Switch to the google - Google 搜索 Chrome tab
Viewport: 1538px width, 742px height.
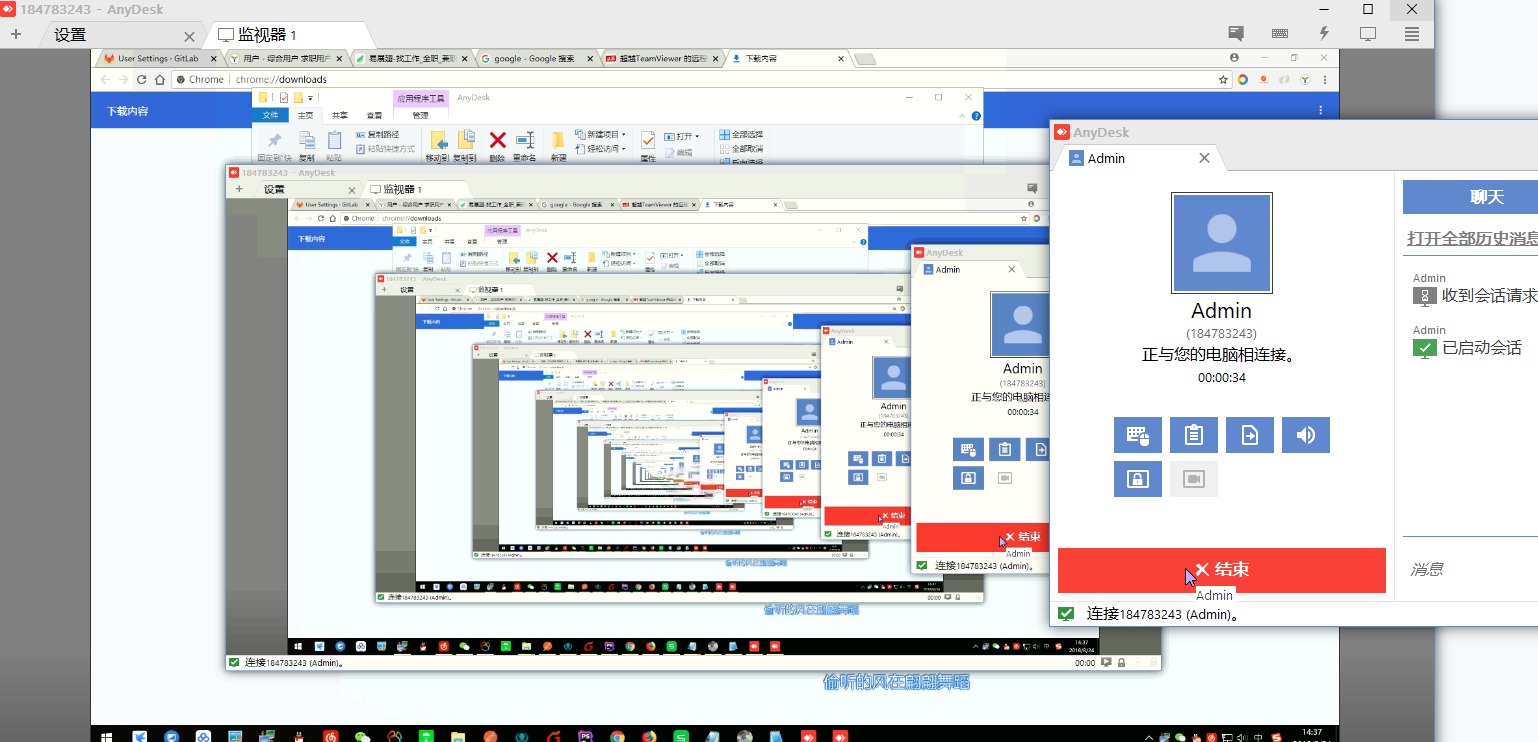pyautogui.click(x=536, y=59)
